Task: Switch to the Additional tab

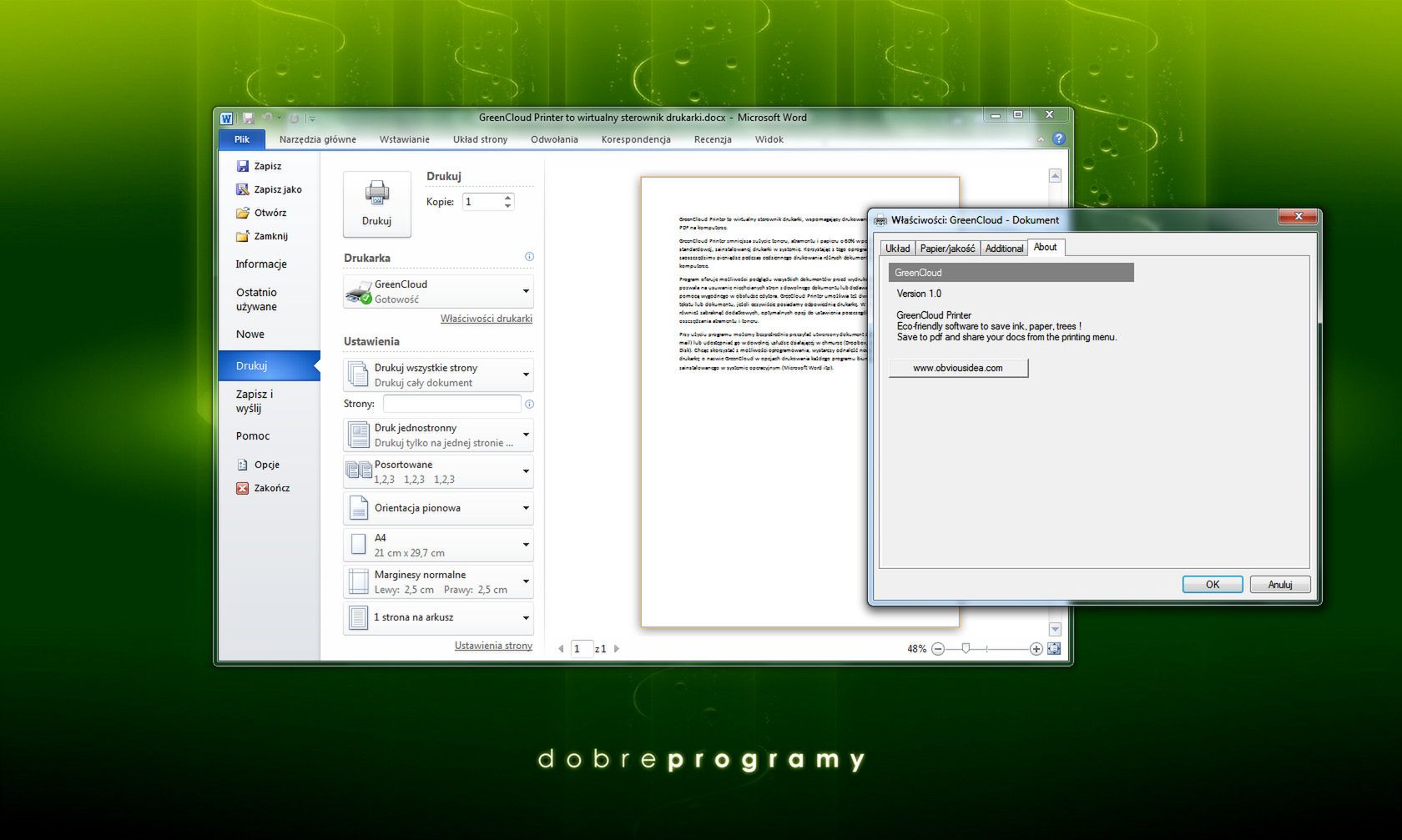Action: (x=1004, y=249)
